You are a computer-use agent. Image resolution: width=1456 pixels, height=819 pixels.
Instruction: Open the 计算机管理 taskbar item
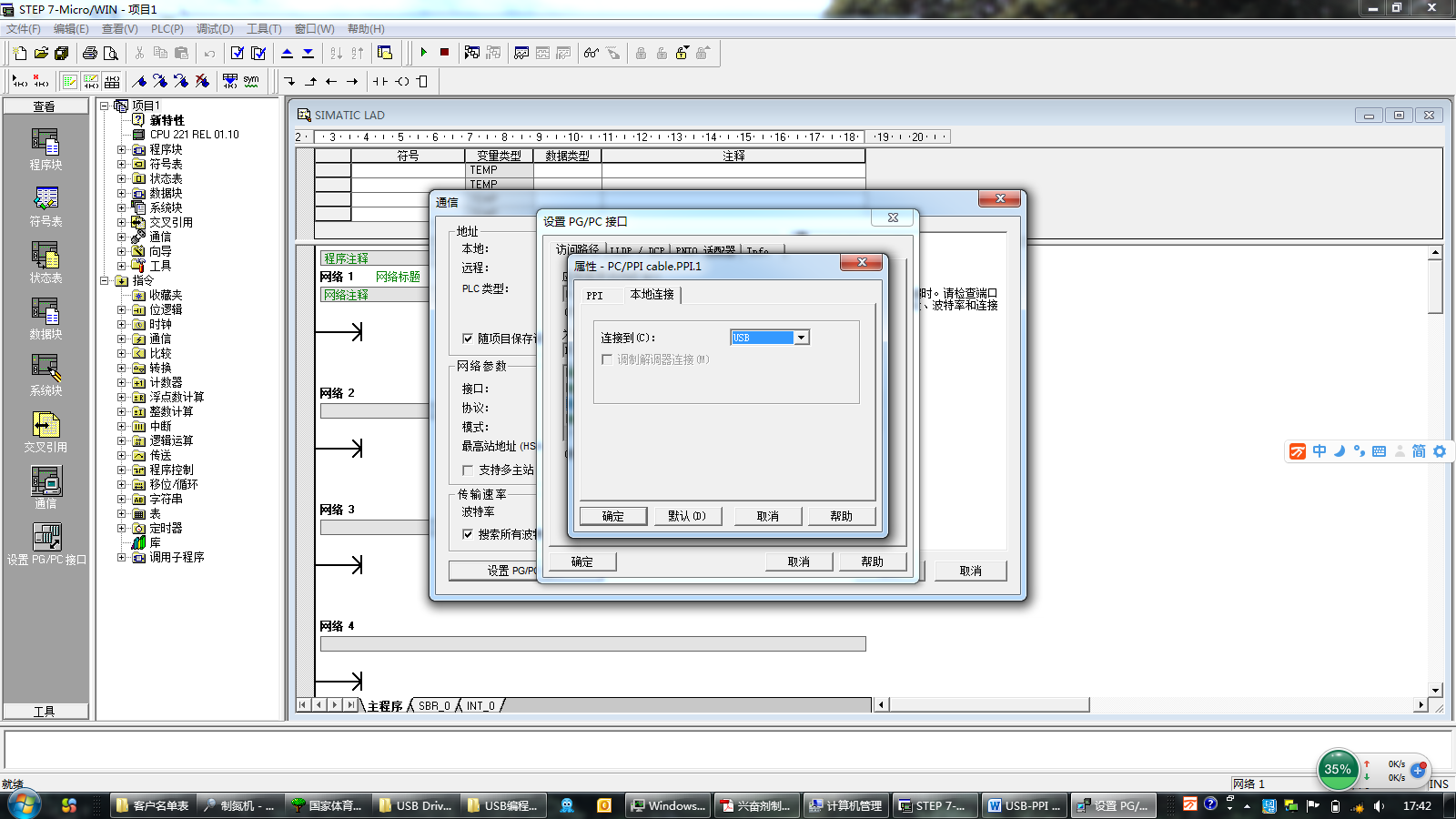(x=845, y=805)
